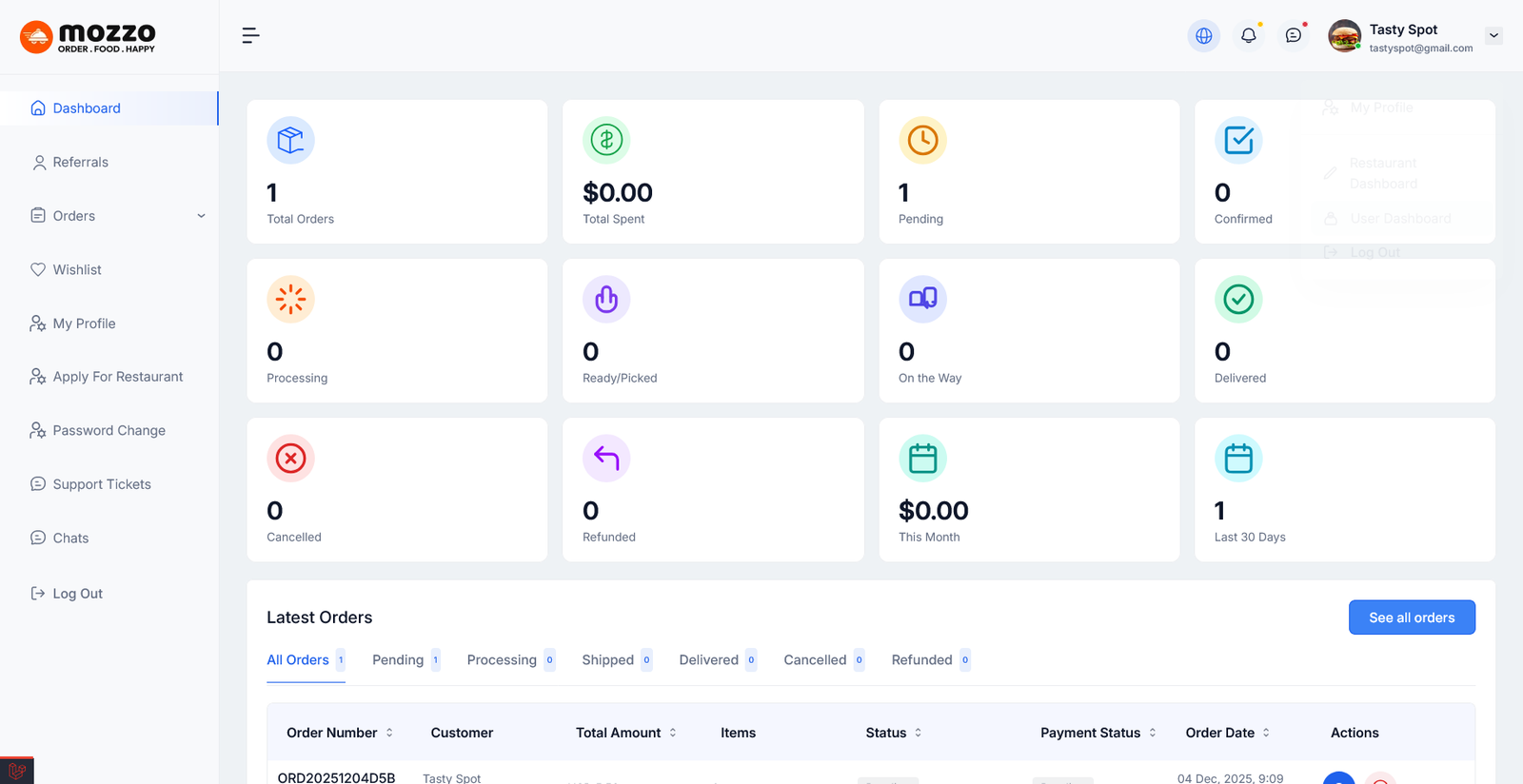Open Referrals in the sidebar
Screen dimensions: 1523x784
tap(80, 163)
